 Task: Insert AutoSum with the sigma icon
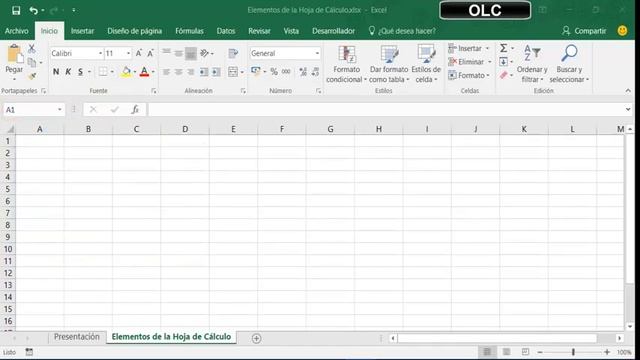[x=504, y=48]
